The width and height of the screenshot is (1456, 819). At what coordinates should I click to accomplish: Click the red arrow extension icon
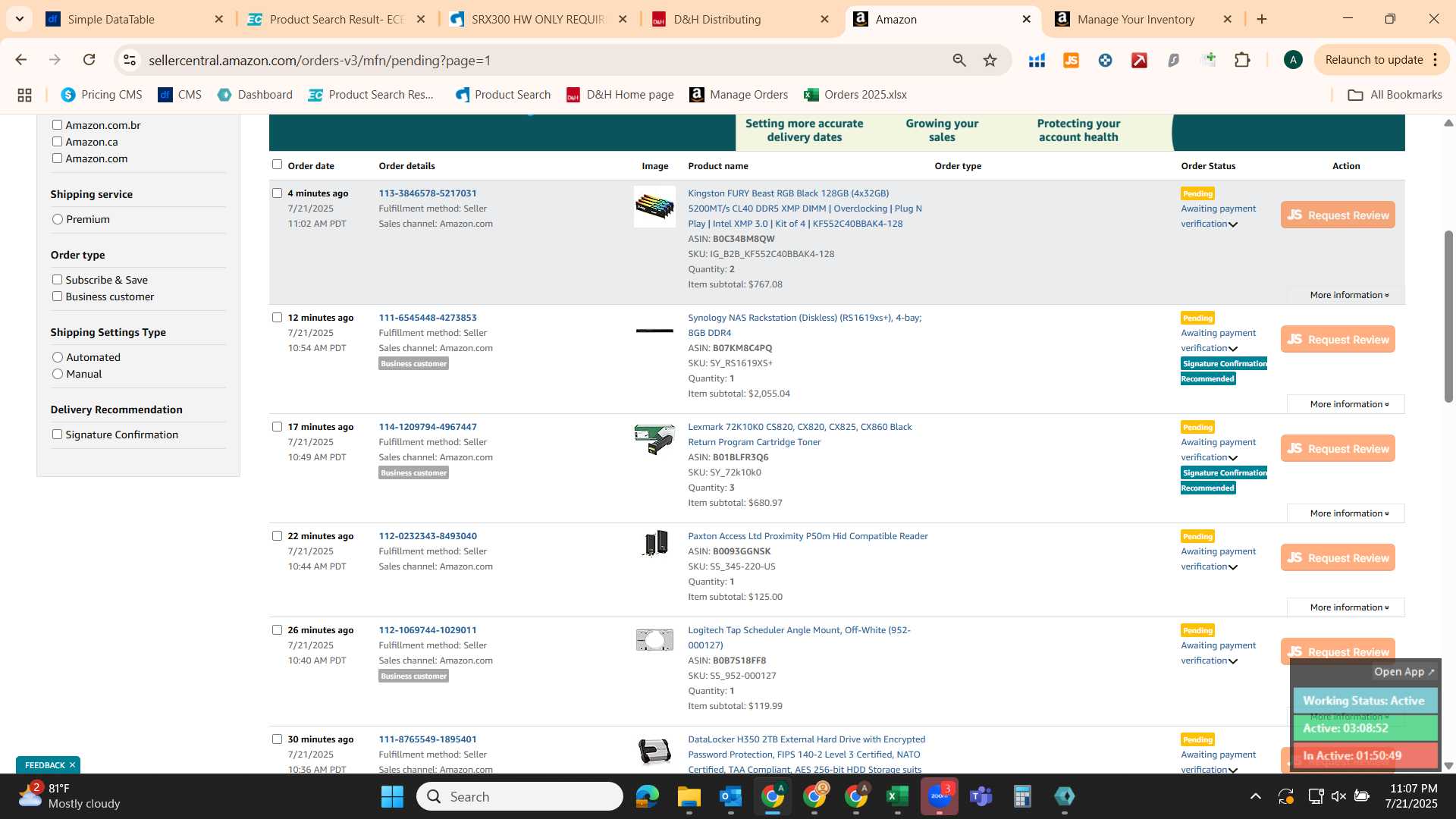[x=1139, y=60]
